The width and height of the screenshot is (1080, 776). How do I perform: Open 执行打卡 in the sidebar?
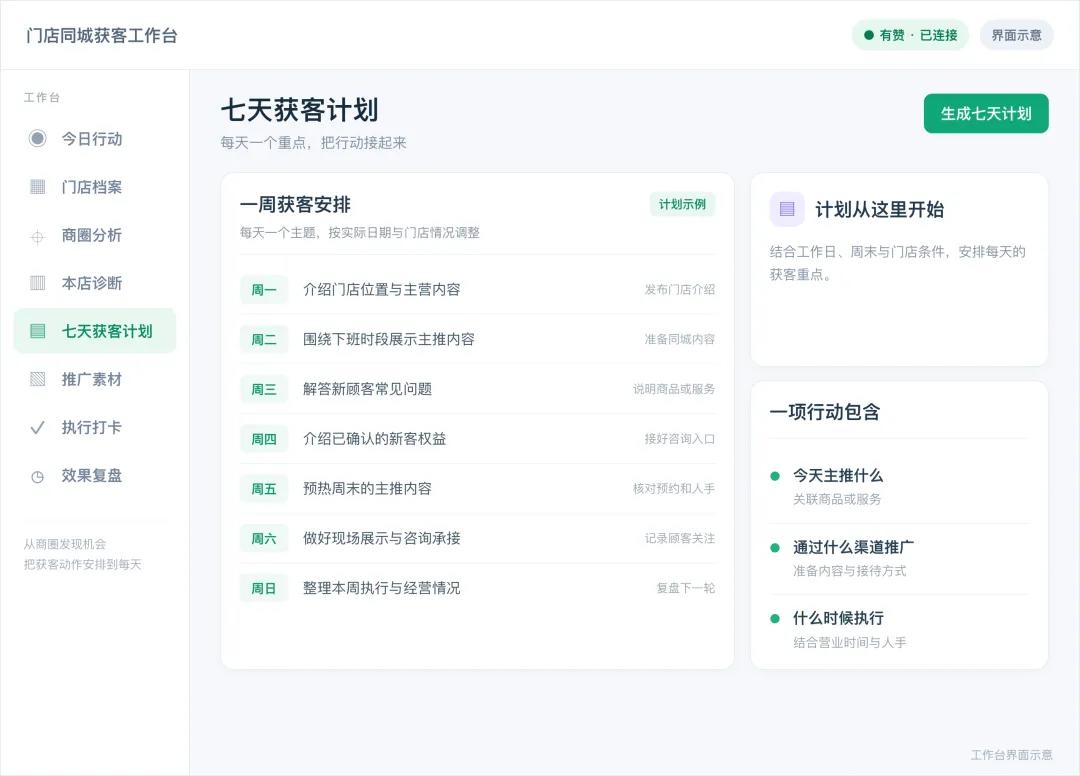coord(95,428)
